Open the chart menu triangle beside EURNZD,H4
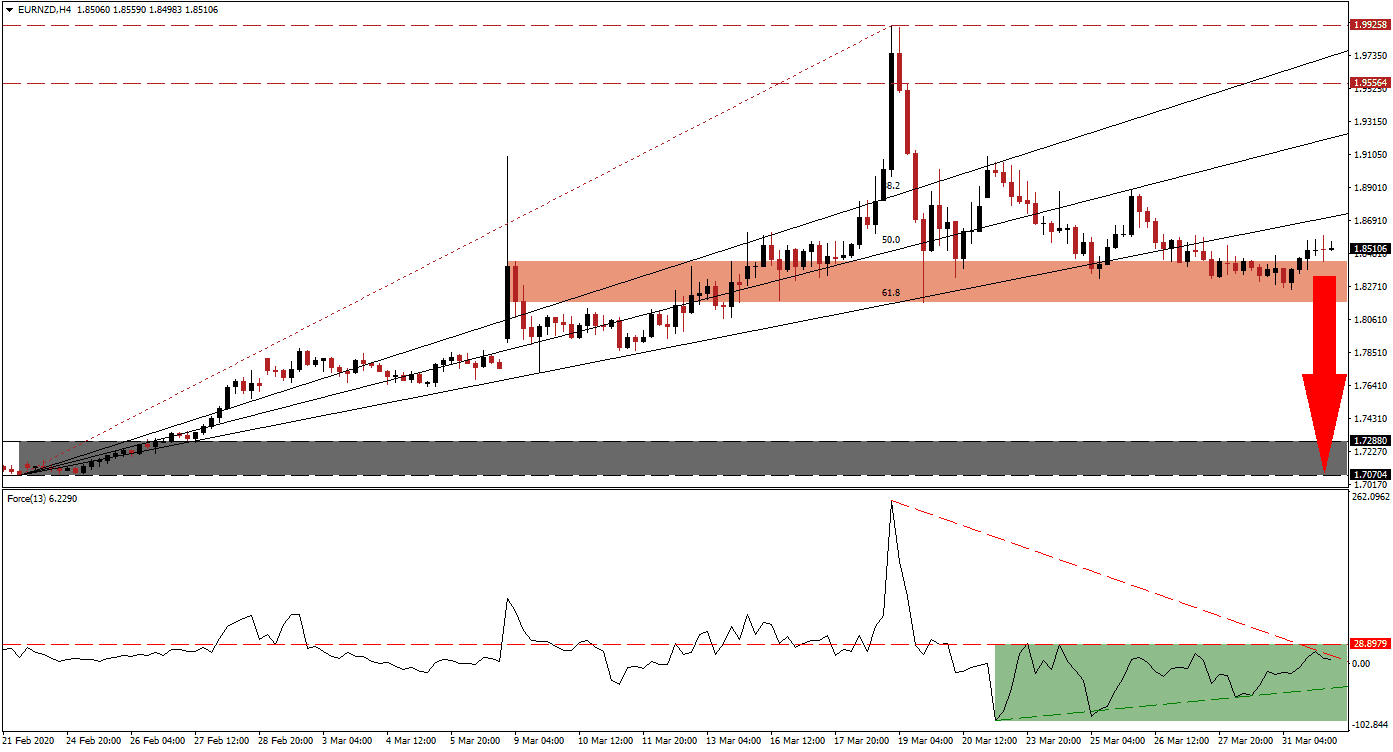This screenshot has height=752, width=1393. (x=10, y=8)
